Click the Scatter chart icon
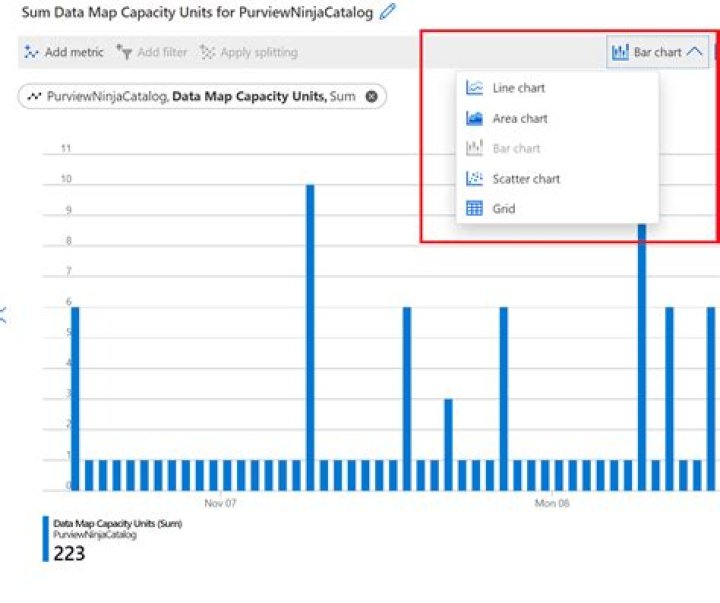The image size is (720, 603). [x=474, y=178]
